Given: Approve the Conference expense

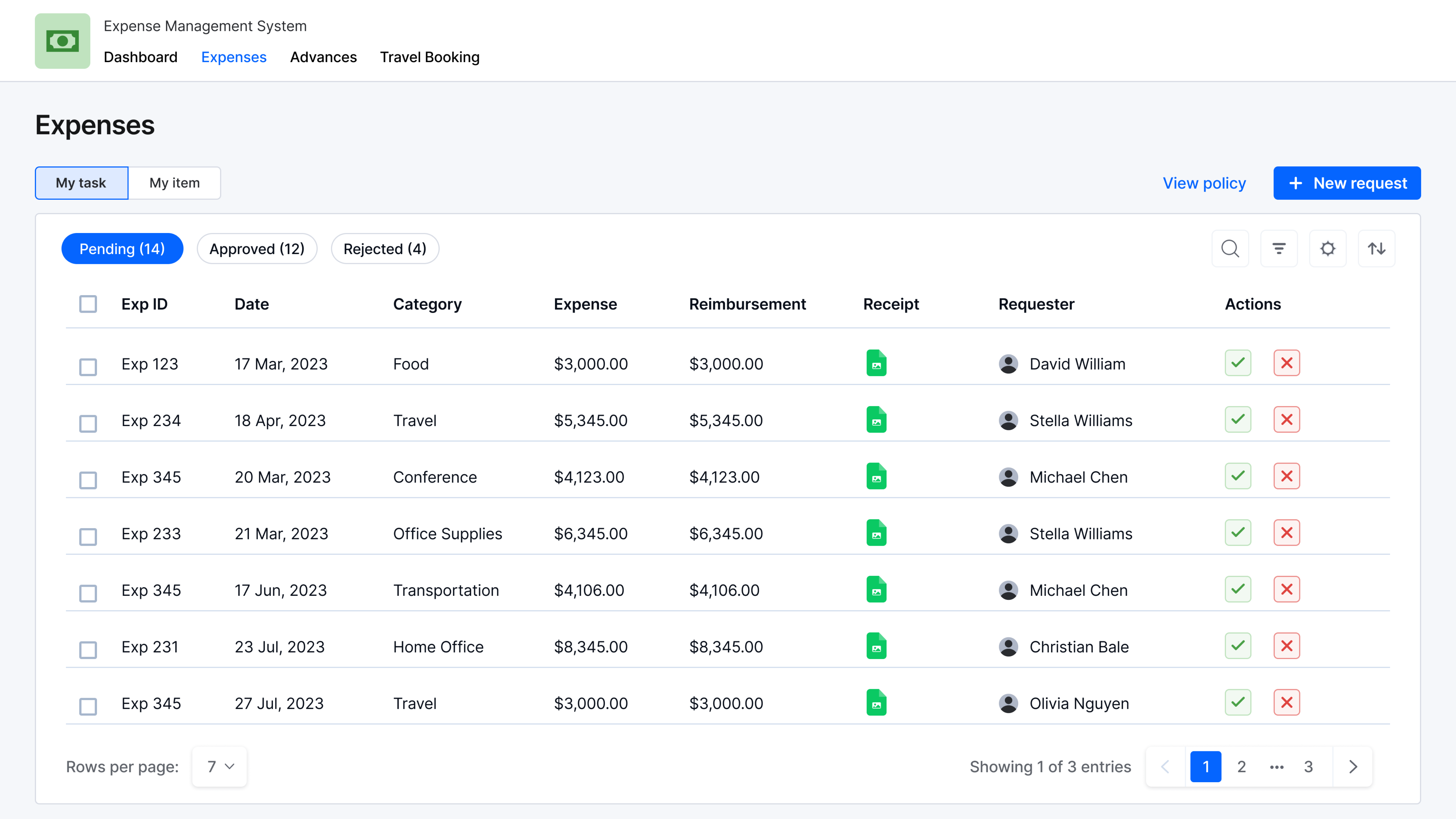Looking at the screenshot, I should pyautogui.click(x=1238, y=476).
